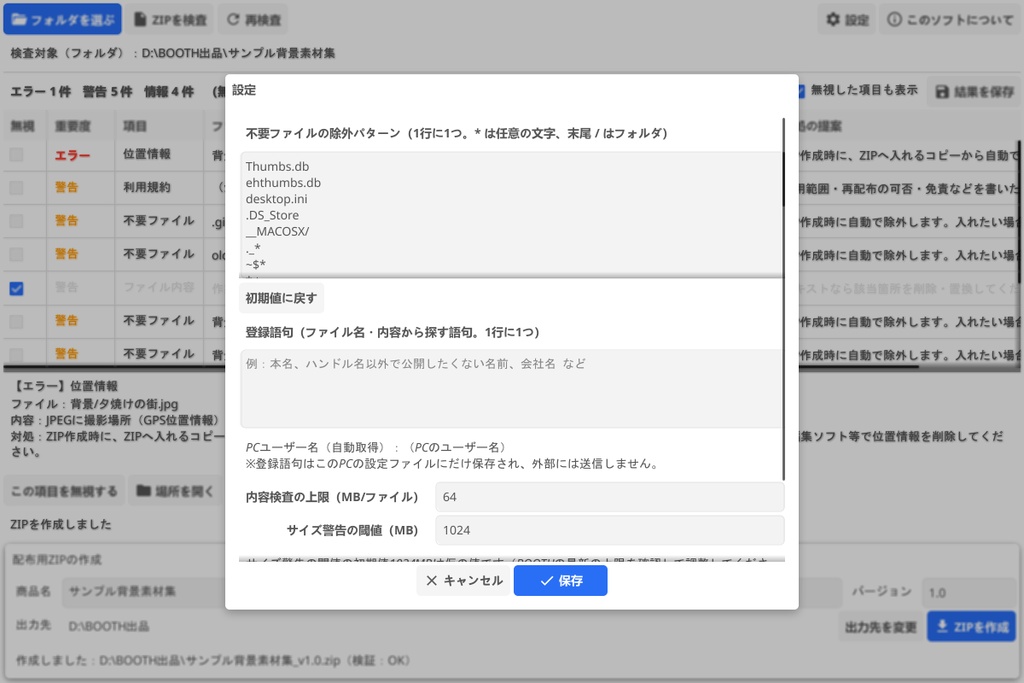Select the 位置情報 cell in the error row
This screenshot has height=683, width=1024.
pos(147,154)
